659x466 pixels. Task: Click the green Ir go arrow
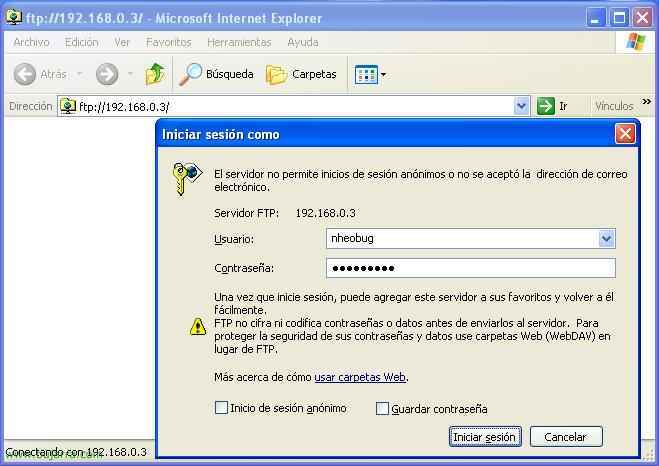pyautogui.click(x=546, y=106)
